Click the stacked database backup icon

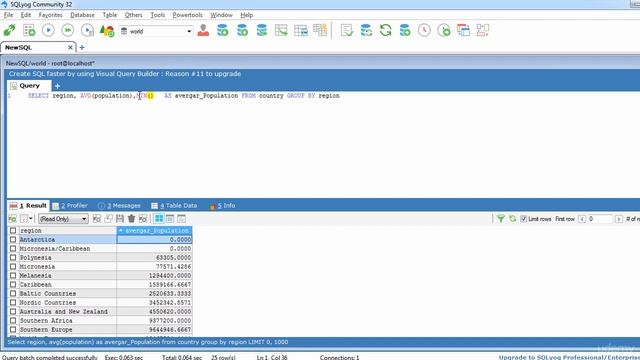point(262,30)
